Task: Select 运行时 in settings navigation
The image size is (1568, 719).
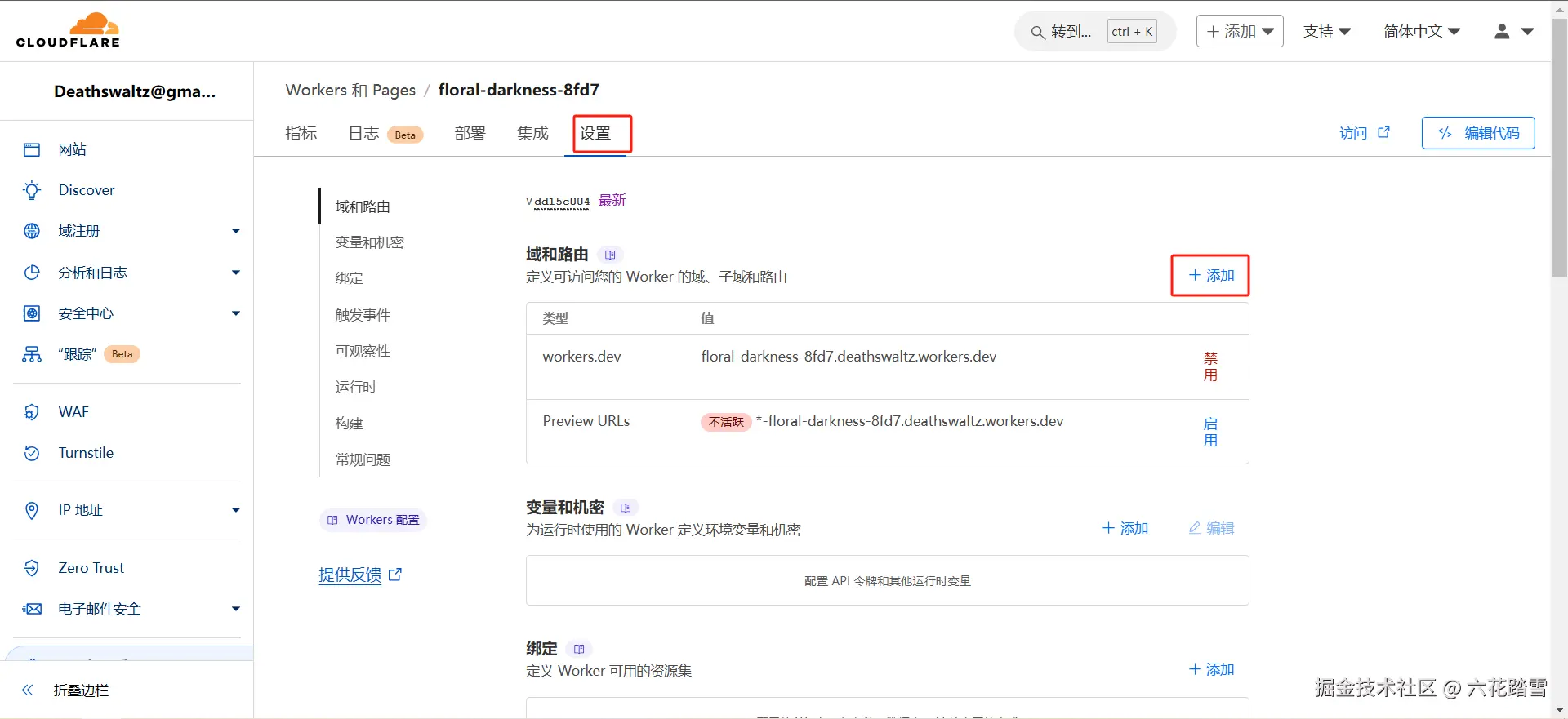Action: click(x=355, y=387)
